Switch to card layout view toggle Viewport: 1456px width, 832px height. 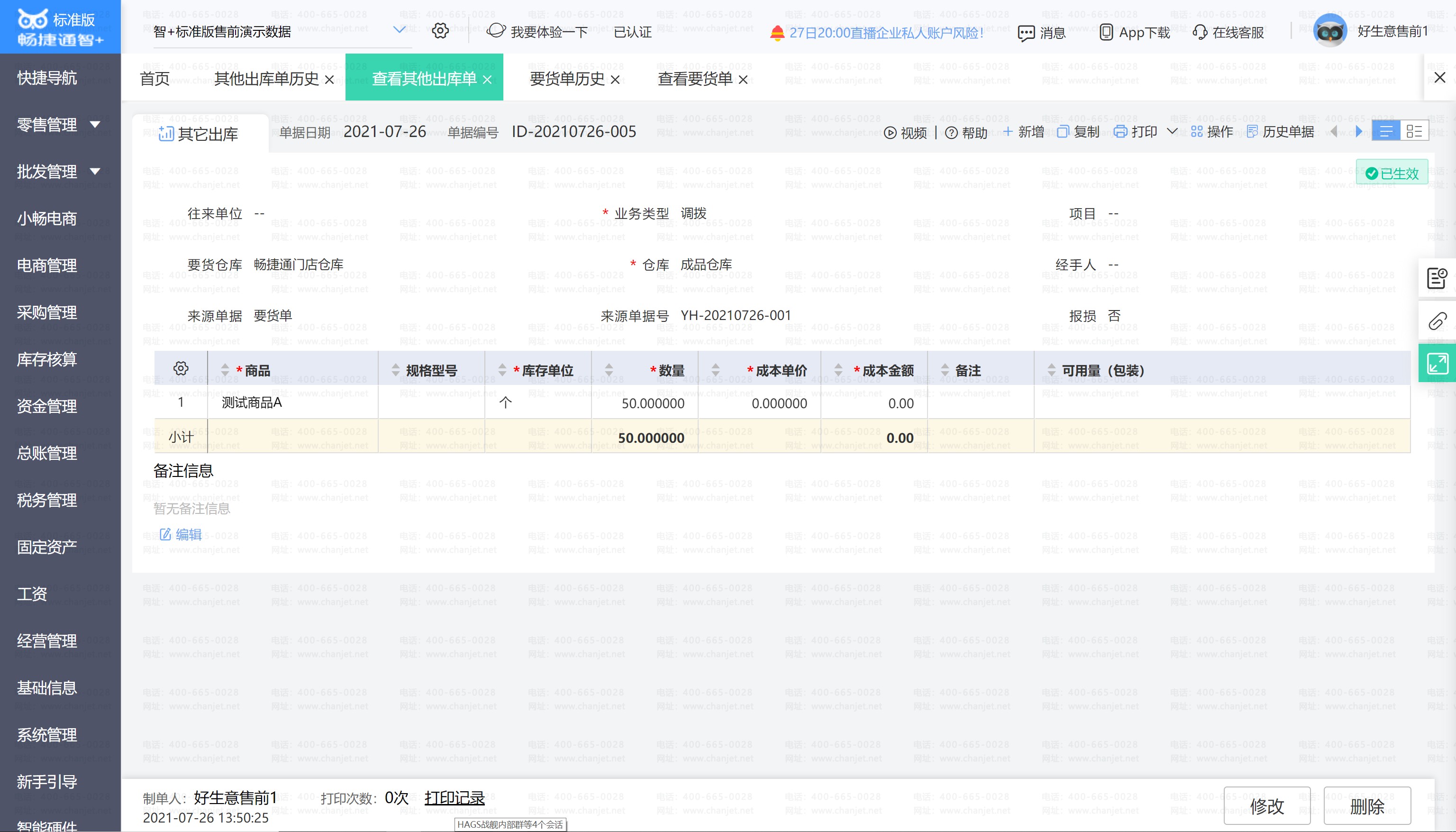1414,131
